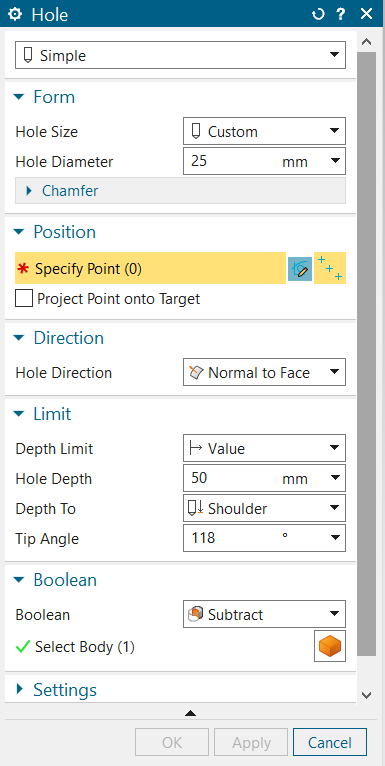The height and width of the screenshot is (766, 385).
Task: Open the Hole Size Custom dropdown
Action: 264,131
